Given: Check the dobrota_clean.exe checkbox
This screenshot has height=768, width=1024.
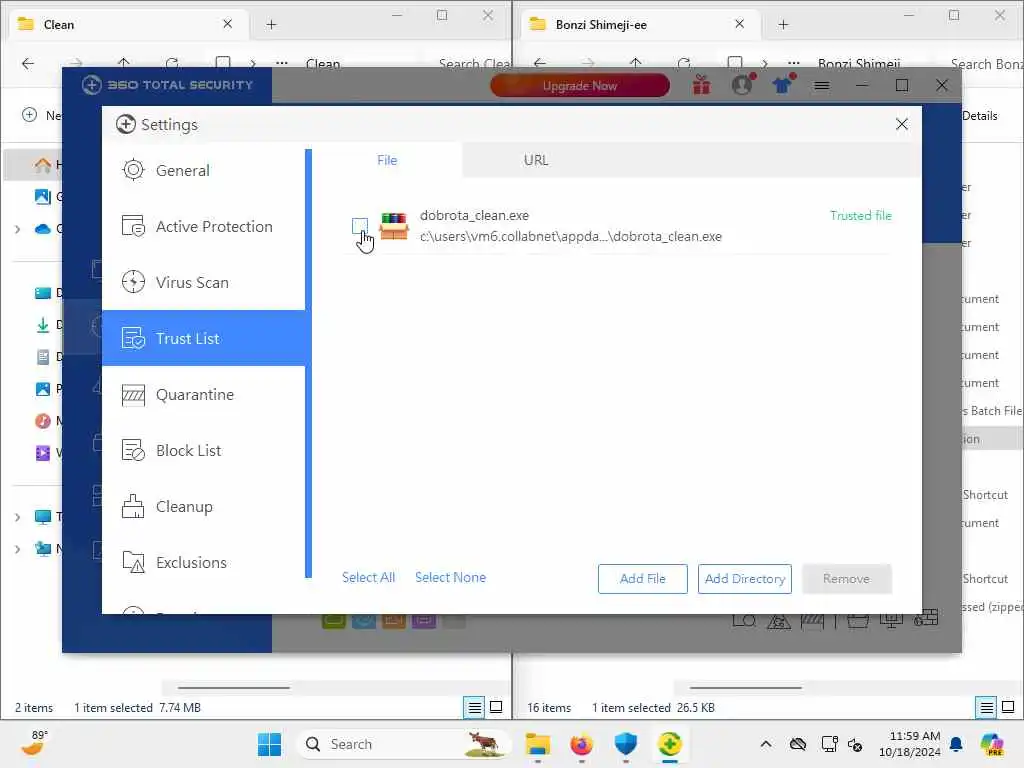Looking at the screenshot, I should coord(359,226).
